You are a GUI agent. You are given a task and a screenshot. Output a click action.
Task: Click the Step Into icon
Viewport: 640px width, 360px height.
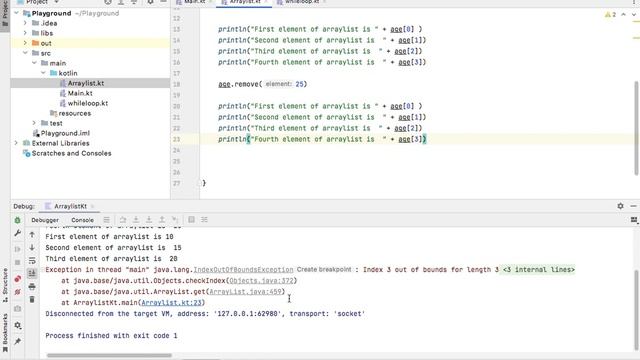click(x=149, y=220)
